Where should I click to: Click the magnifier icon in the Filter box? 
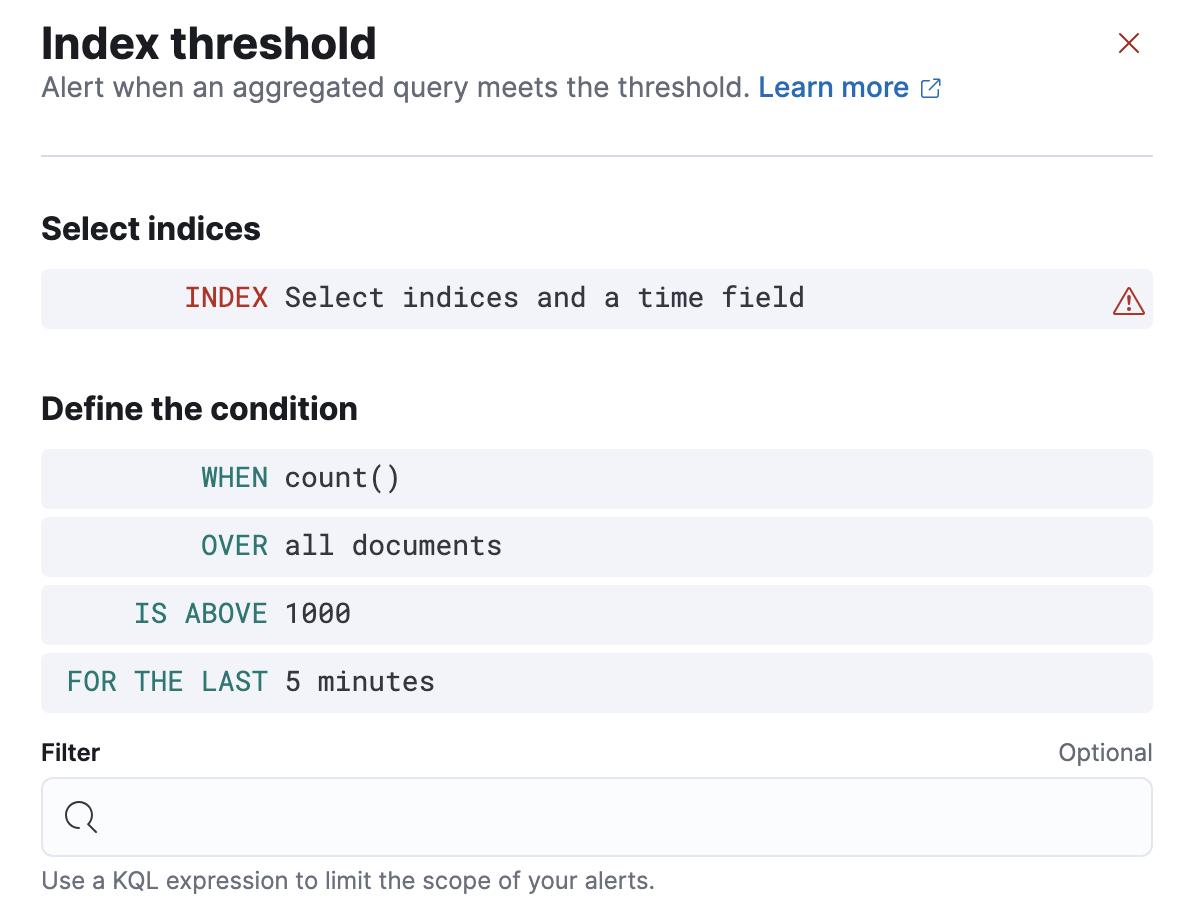pyautogui.click(x=80, y=817)
